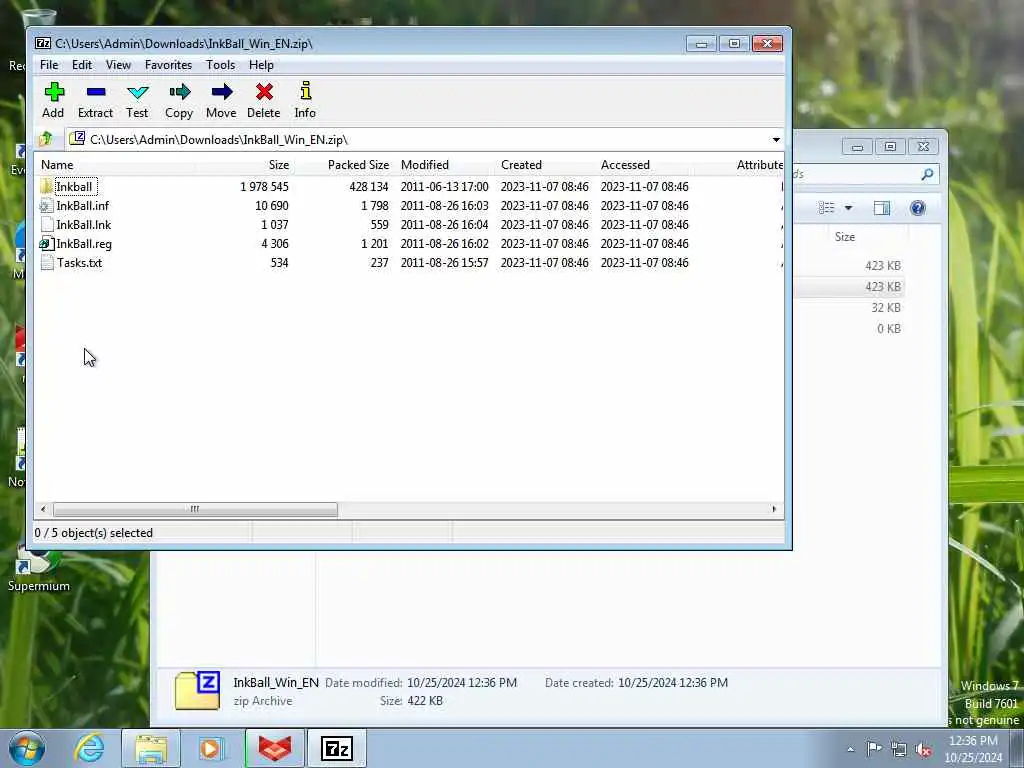Click the Extract toolbar icon

[95, 92]
